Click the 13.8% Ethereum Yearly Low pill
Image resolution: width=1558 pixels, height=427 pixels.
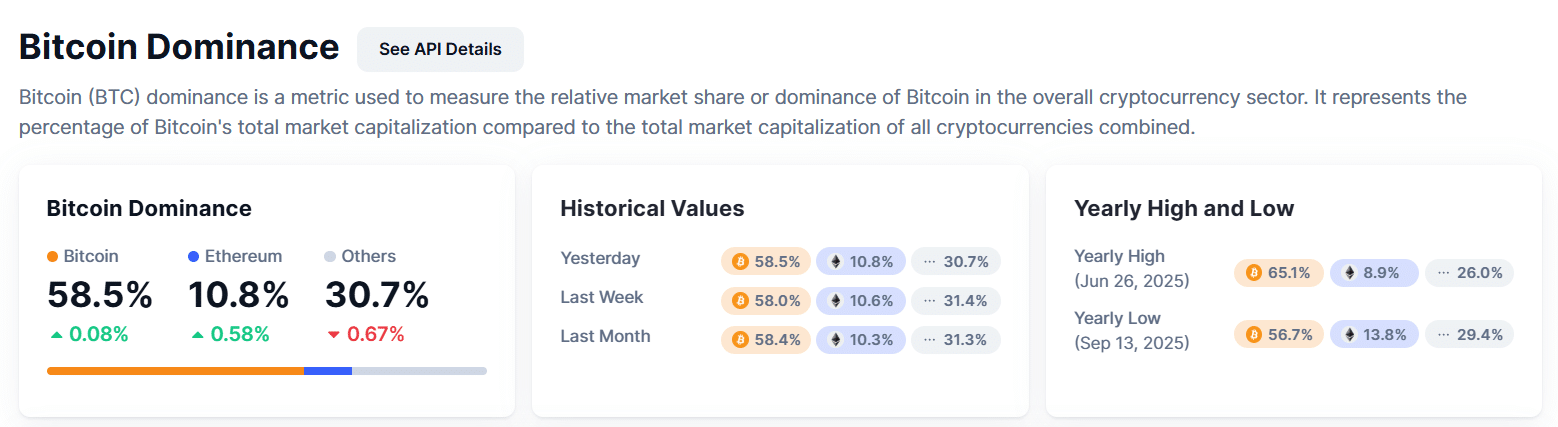pos(1374,335)
